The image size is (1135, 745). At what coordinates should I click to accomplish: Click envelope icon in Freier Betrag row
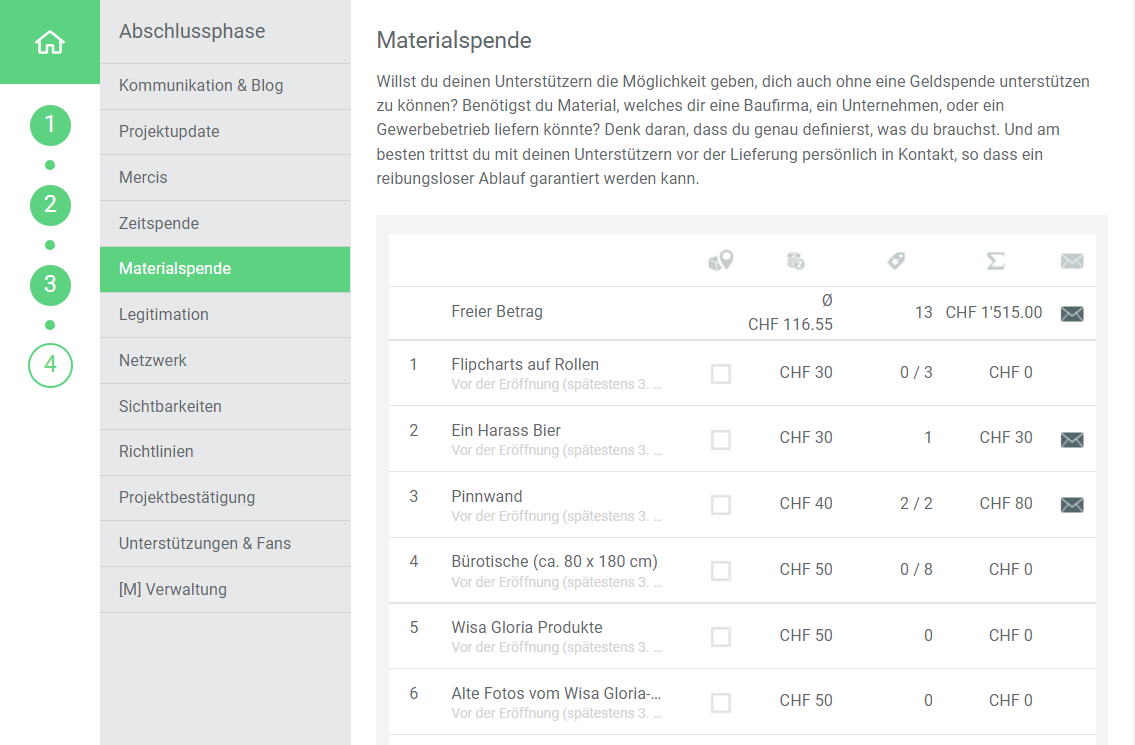click(1071, 314)
